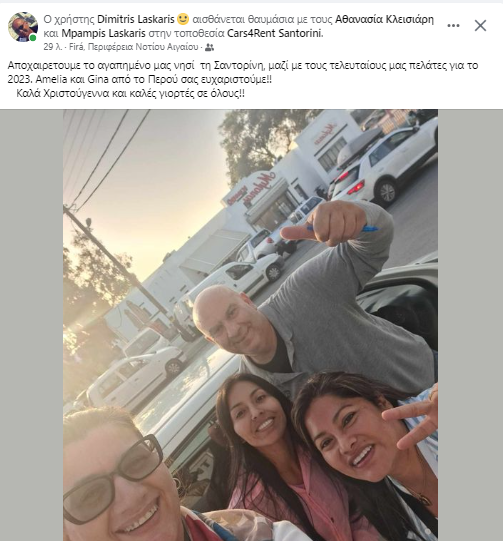Open Mpampis Laskaris tagged profile
Screen dimensions: 503x541
pyautogui.click(x=103, y=33)
